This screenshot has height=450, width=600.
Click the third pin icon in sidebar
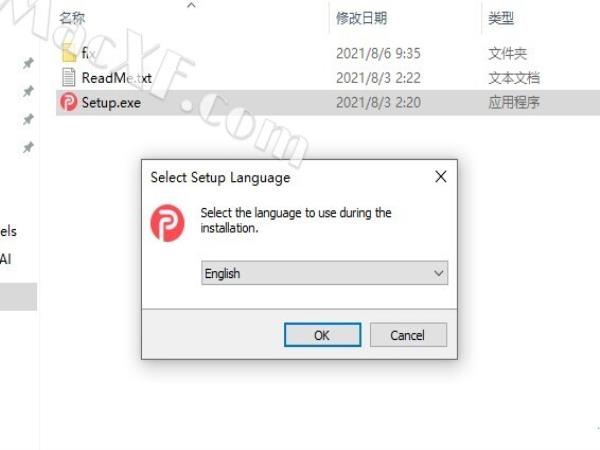pos(28,119)
